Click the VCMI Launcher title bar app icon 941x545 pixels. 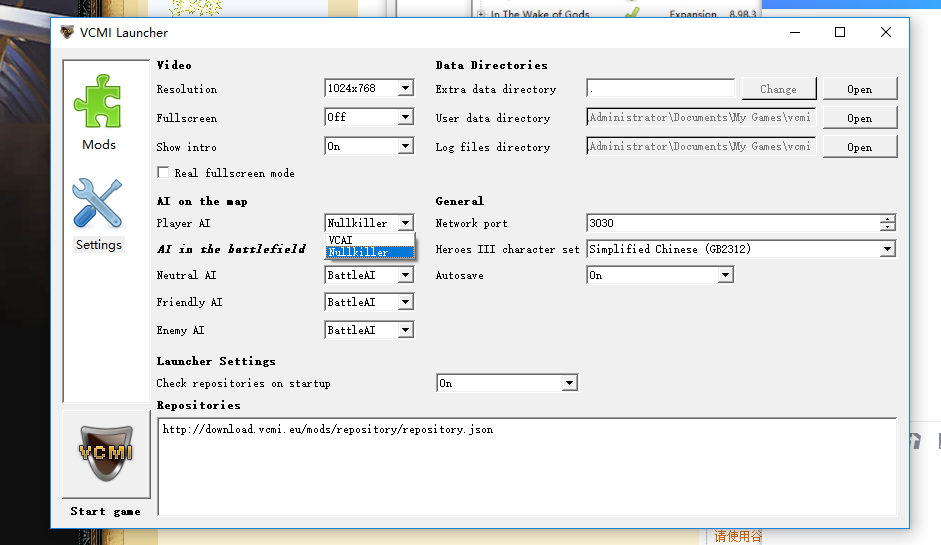click(x=67, y=32)
